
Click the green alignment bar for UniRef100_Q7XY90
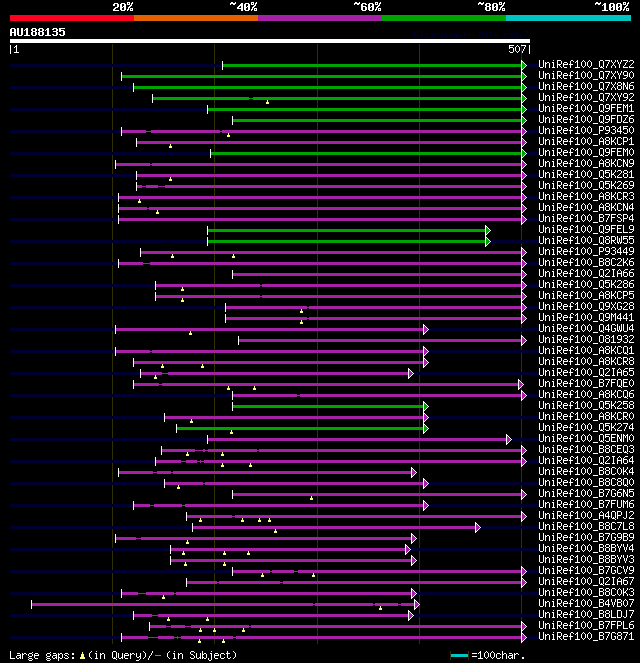pyautogui.click(x=322, y=77)
